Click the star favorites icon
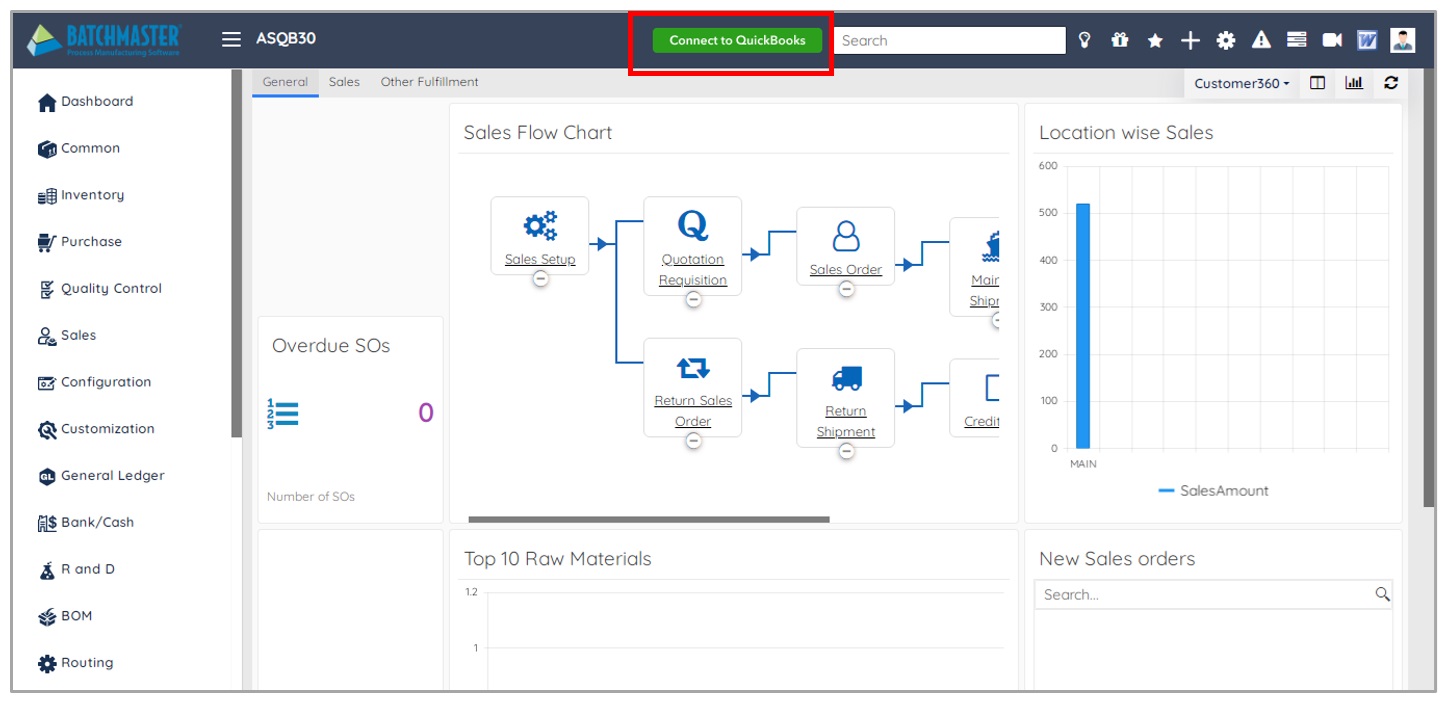1451x702 pixels. 1155,40
